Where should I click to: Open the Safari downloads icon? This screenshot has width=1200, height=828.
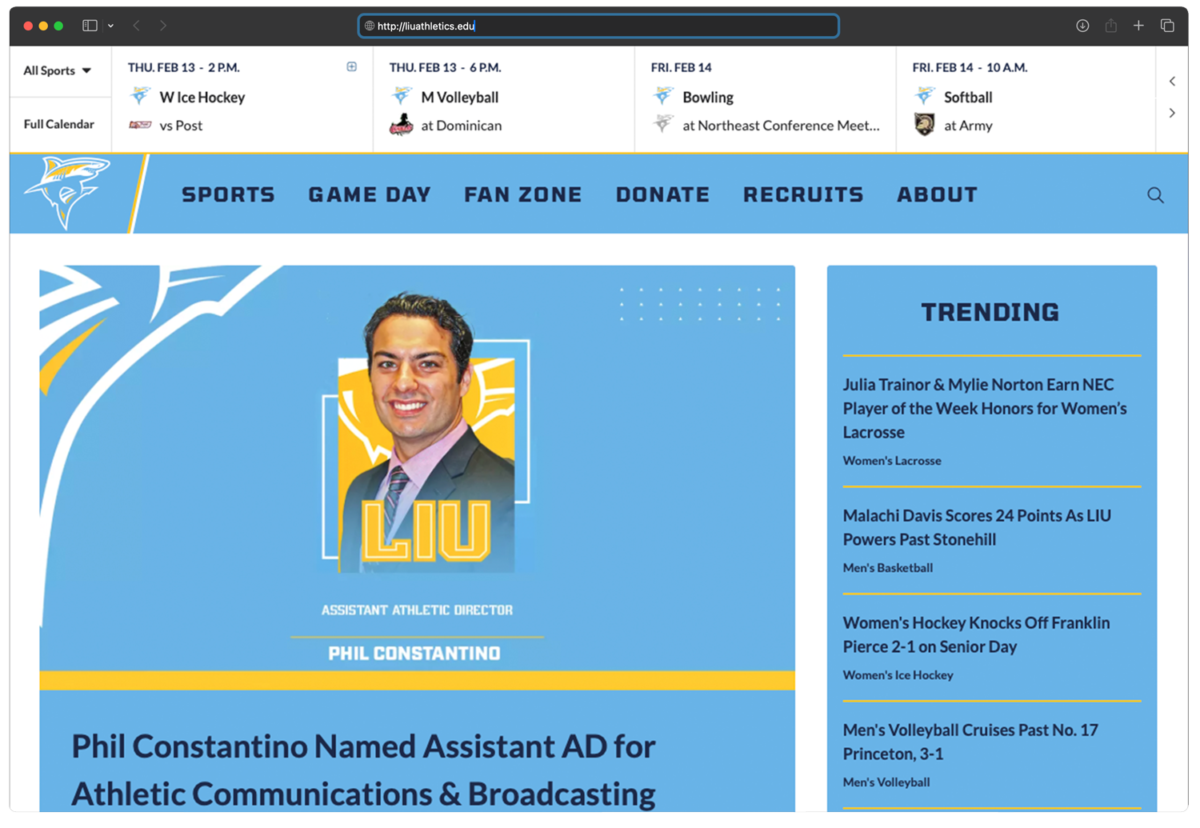pos(1082,26)
